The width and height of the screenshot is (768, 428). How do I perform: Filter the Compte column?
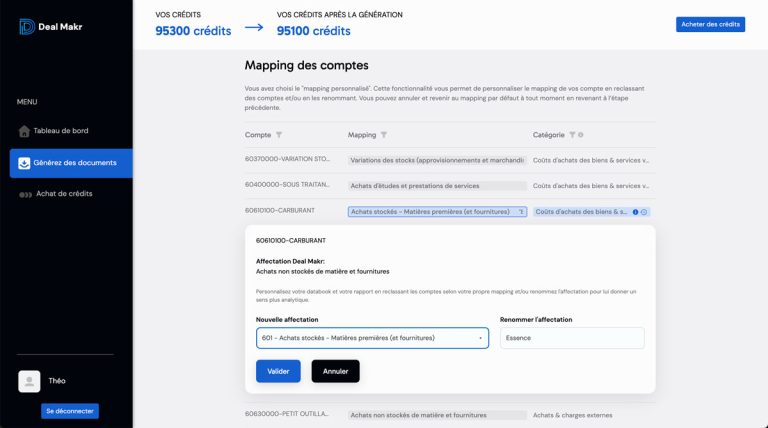pyautogui.click(x=279, y=135)
